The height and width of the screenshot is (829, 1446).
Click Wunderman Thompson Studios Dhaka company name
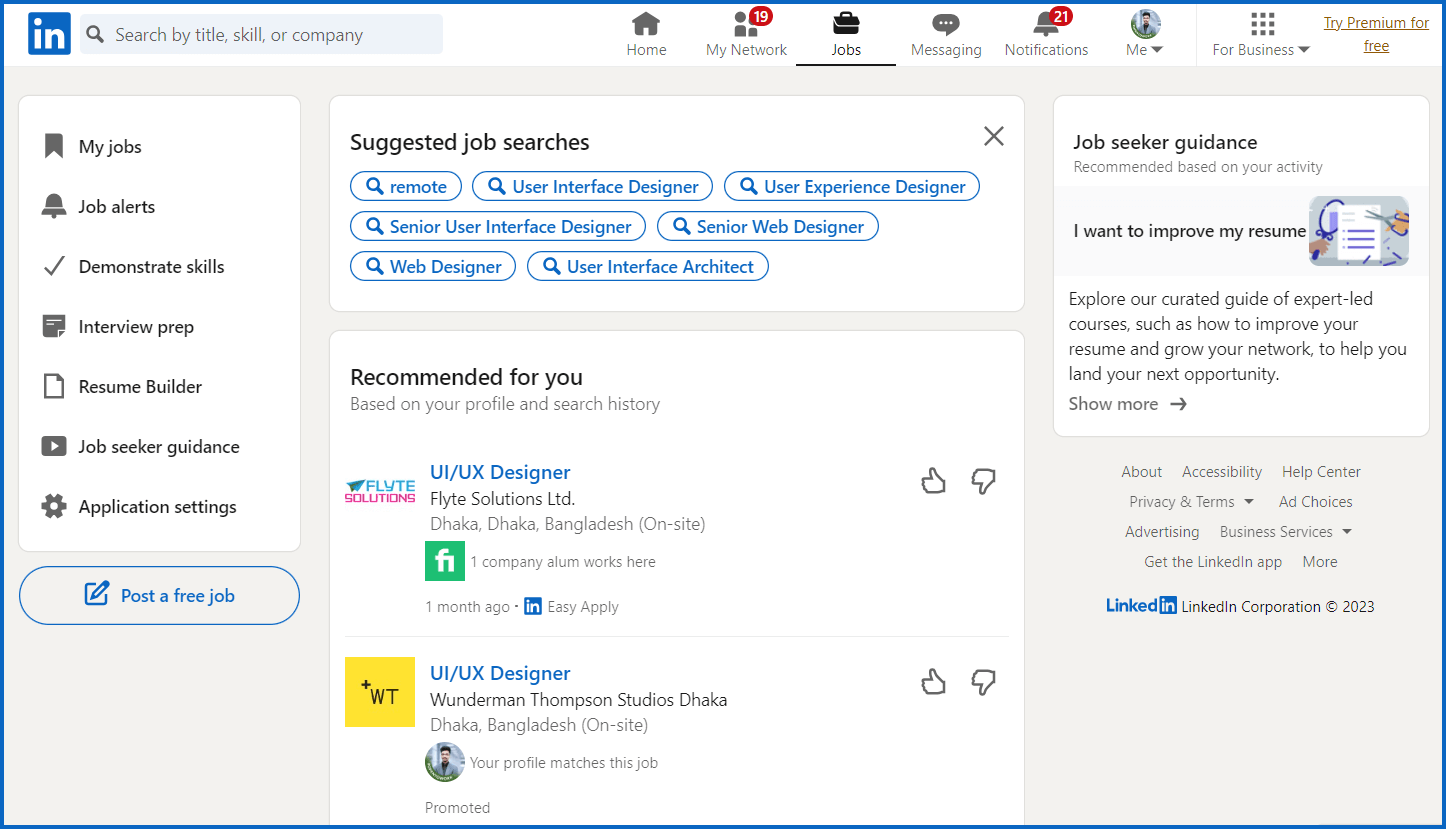(578, 700)
